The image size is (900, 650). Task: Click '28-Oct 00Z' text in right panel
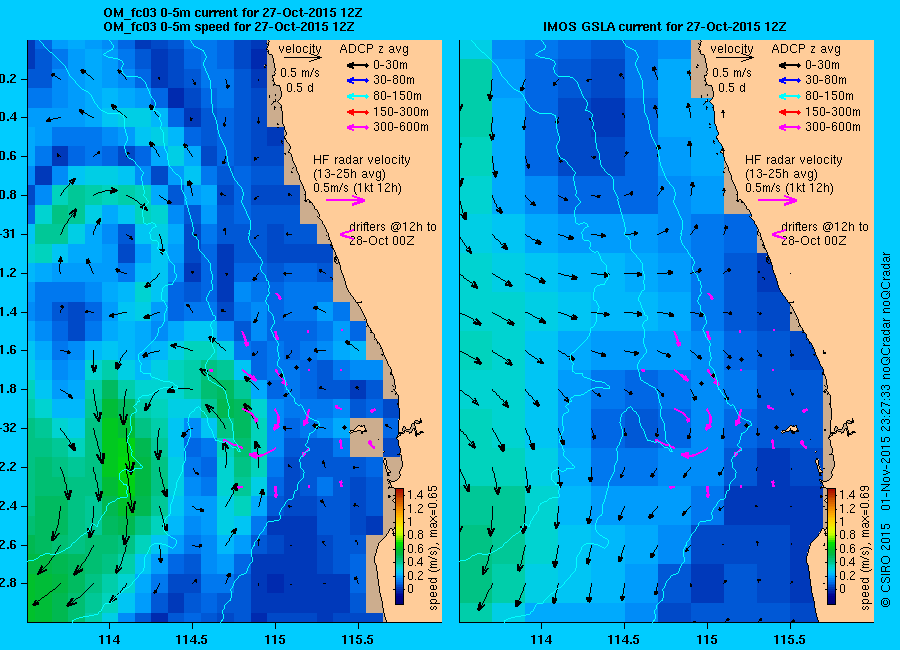pos(814,241)
